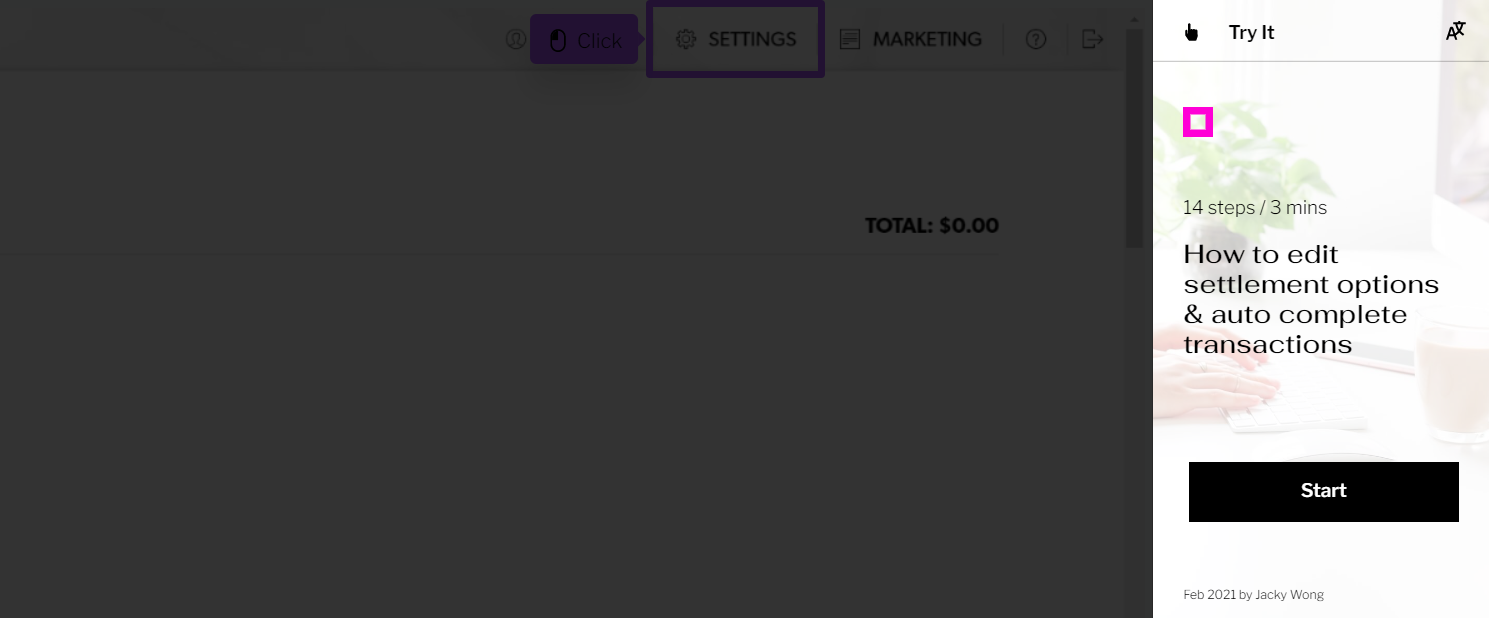
Task: Click the 14 steps / 3 mins text
Action: 1255,208
